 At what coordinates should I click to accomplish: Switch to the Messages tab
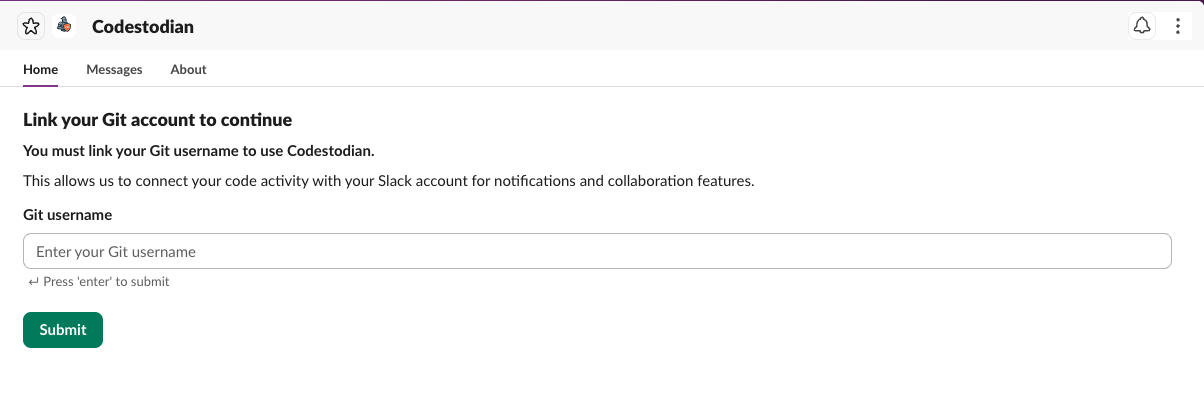pos(114,70)
